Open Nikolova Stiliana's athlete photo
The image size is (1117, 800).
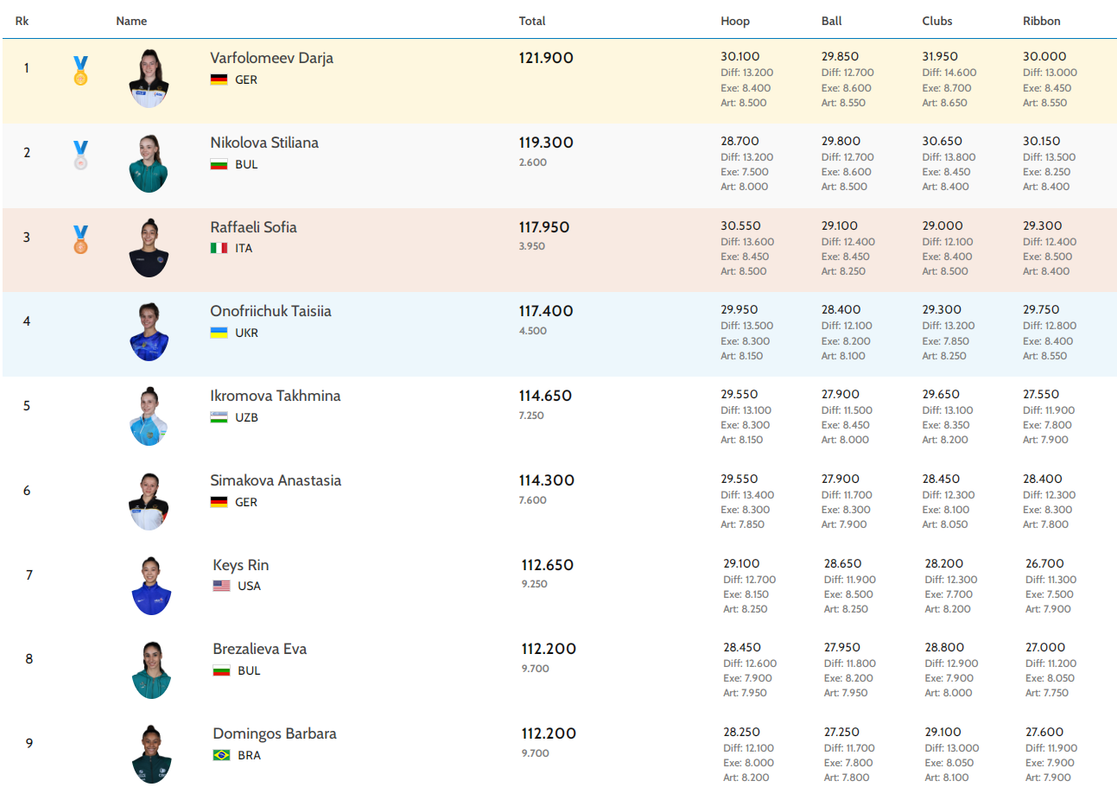(149, 163)
